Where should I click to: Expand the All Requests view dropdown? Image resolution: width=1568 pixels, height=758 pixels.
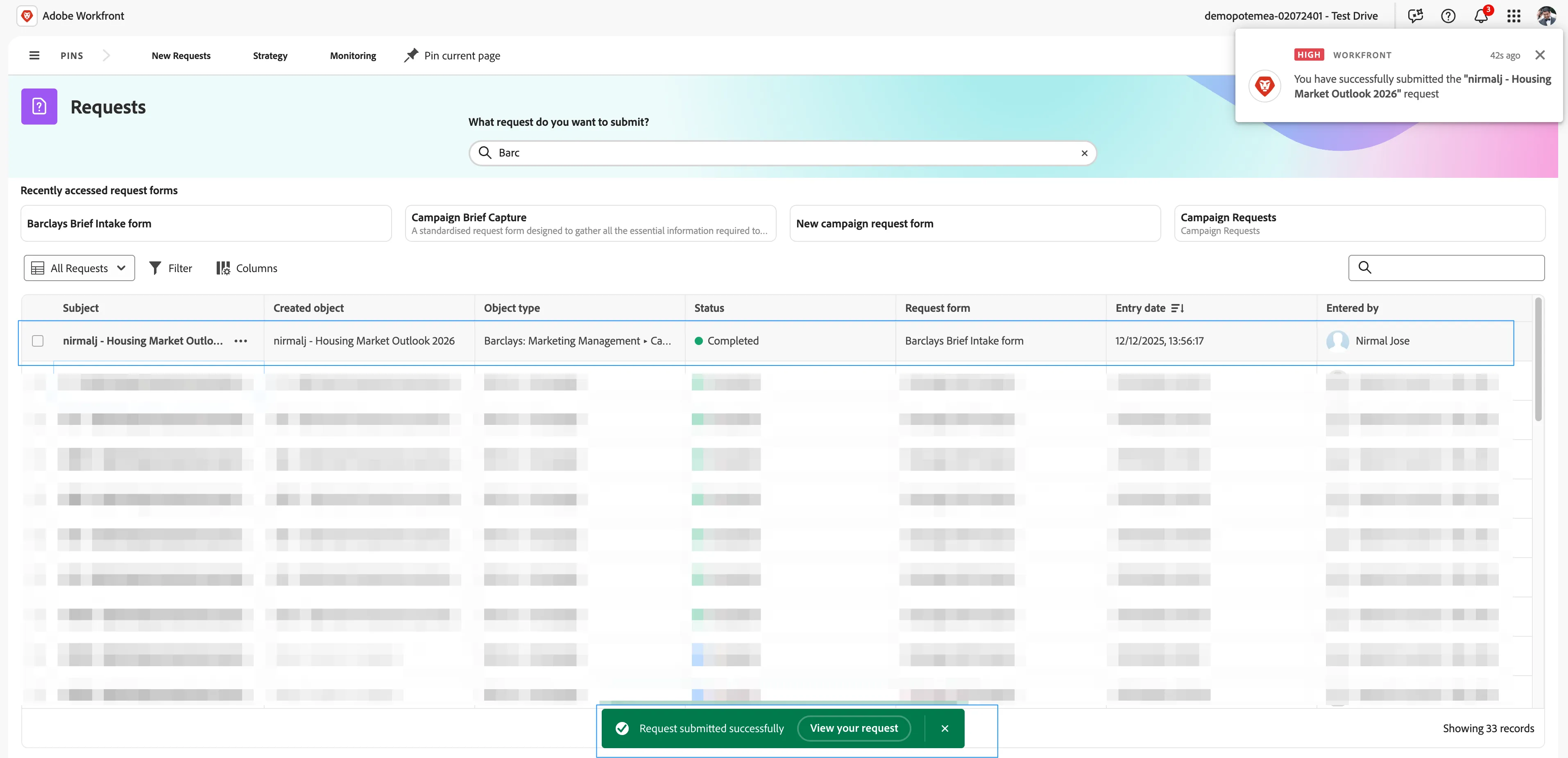tap(79, 268)
